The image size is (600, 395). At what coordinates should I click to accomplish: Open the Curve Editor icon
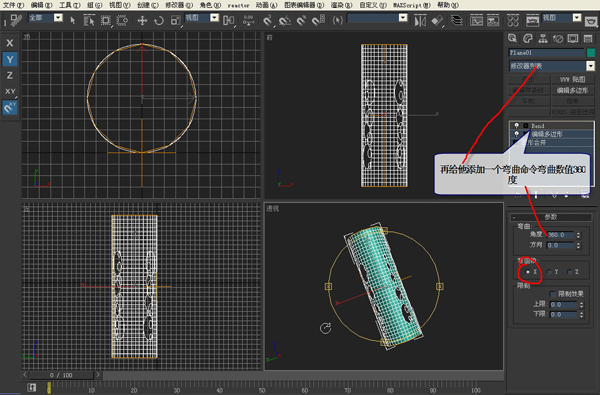pyautogui.click(x=476, y=20)
